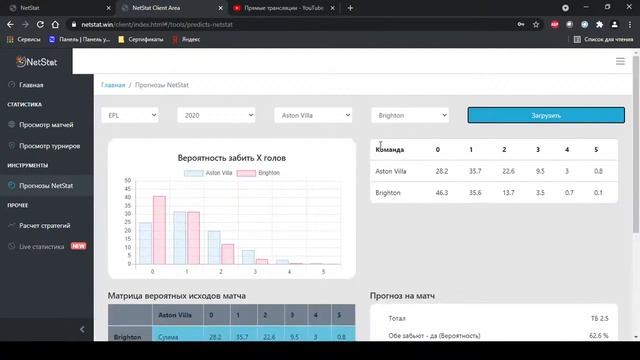Click Aston Villa header in matrix
This screenshot has width=640, height=360.
[175, 315]
